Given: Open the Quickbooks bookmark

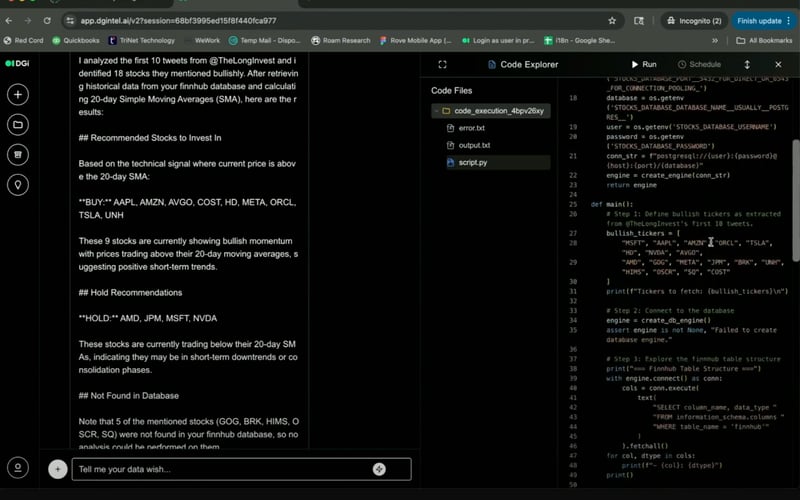Looking at the screenshot, I should pos(76,40).
